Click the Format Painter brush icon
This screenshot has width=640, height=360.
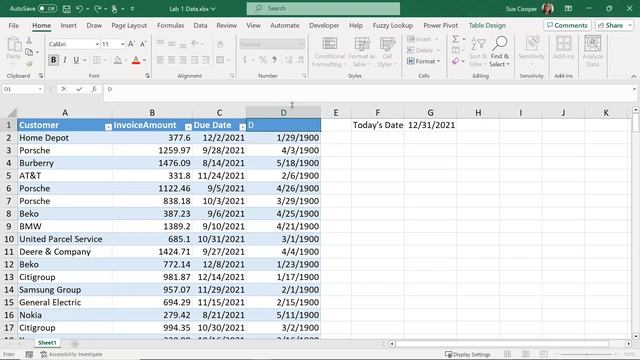tap(29, 64)
